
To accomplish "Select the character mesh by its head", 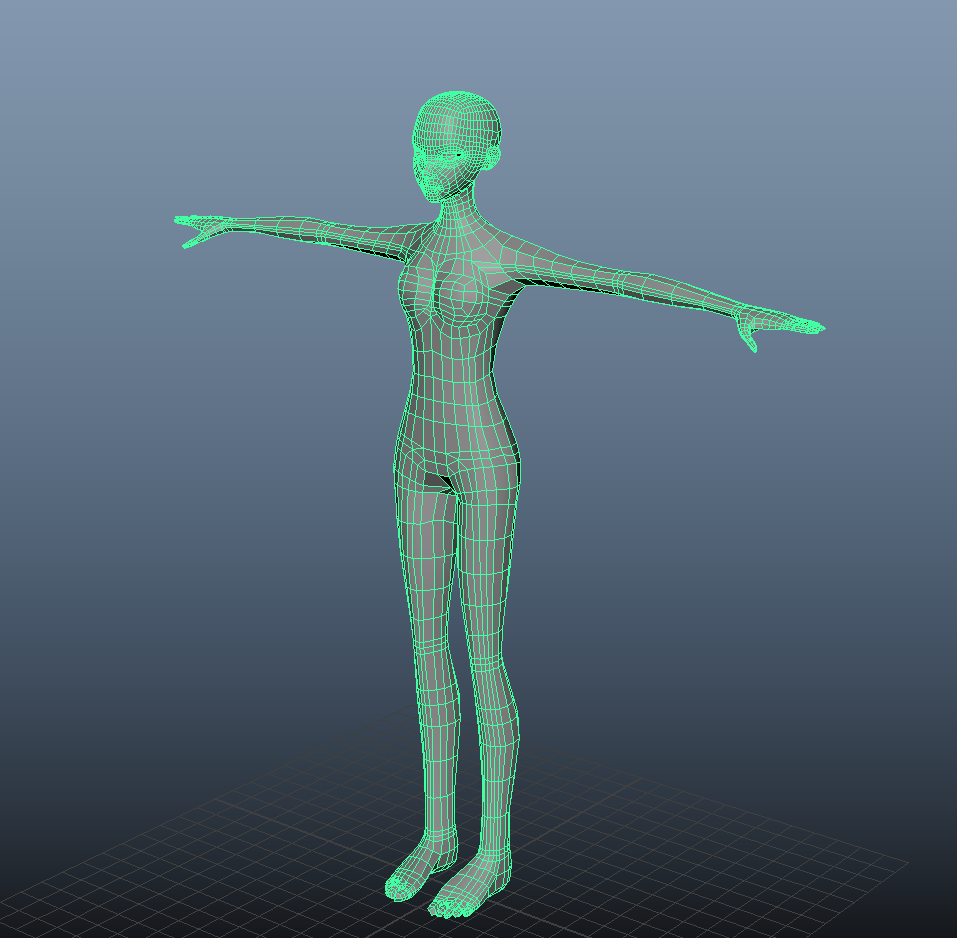I will [x=457, y=145].
